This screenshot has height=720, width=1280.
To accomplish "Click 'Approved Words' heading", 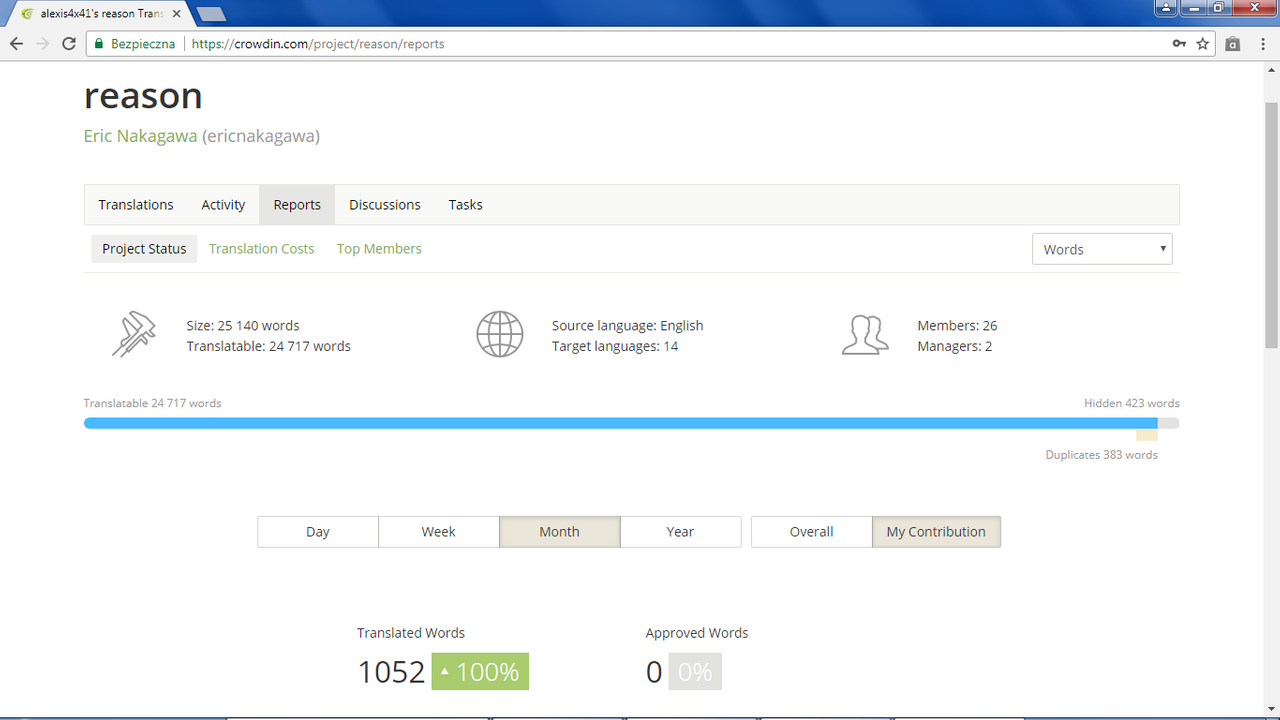I will click(697, 633).
